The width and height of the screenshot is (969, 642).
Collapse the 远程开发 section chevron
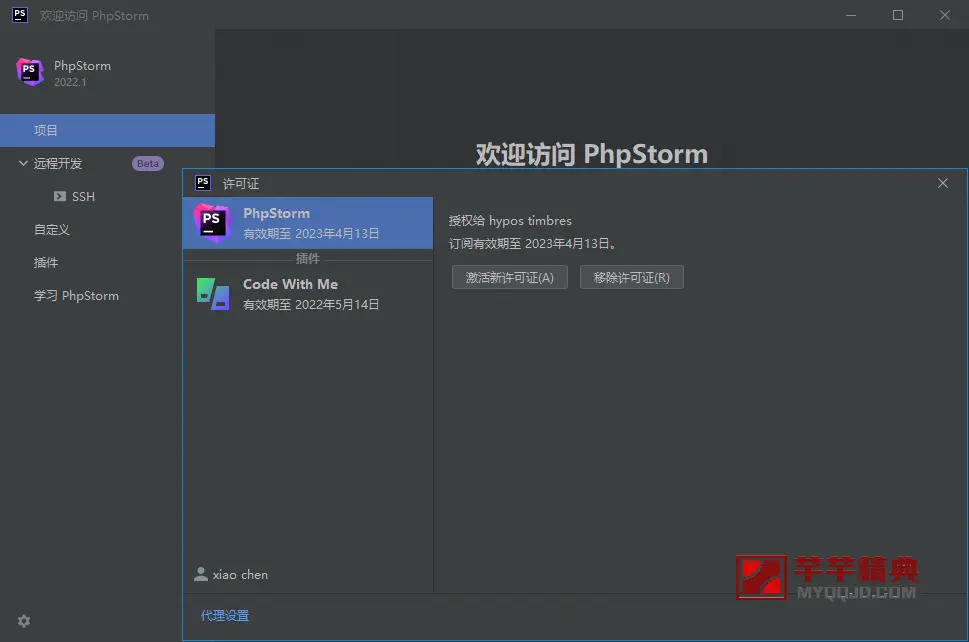pos(23,163)
